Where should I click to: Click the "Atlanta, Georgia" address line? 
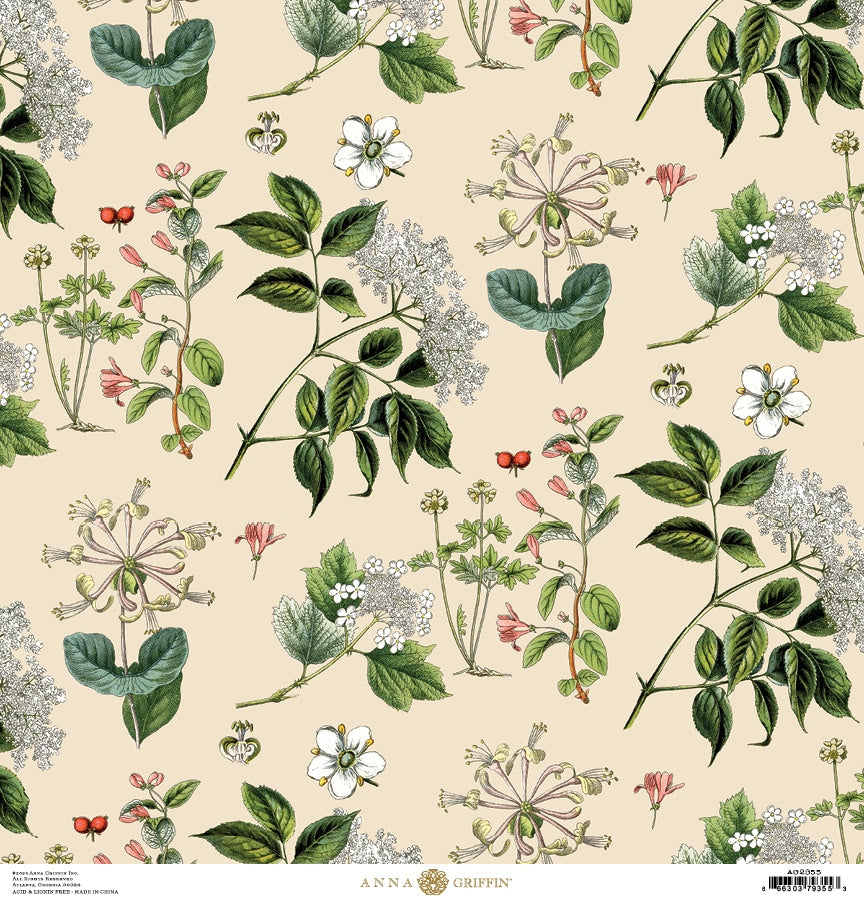pyautogui.click(x=47, y=885)
